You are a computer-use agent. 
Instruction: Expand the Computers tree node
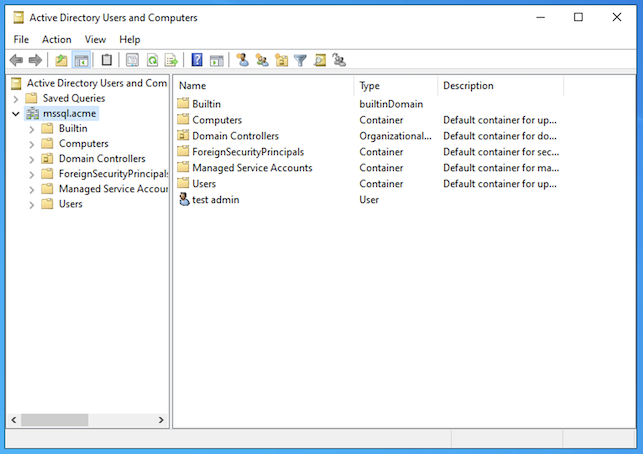pyautogui.click(x=32, y=144)
